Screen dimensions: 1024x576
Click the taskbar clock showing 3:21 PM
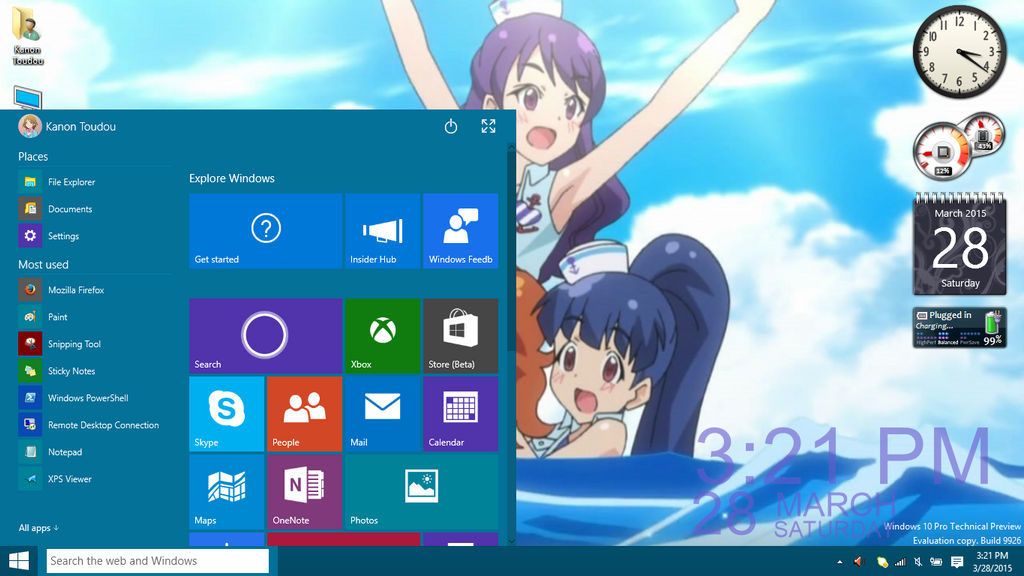click(991, 562)
